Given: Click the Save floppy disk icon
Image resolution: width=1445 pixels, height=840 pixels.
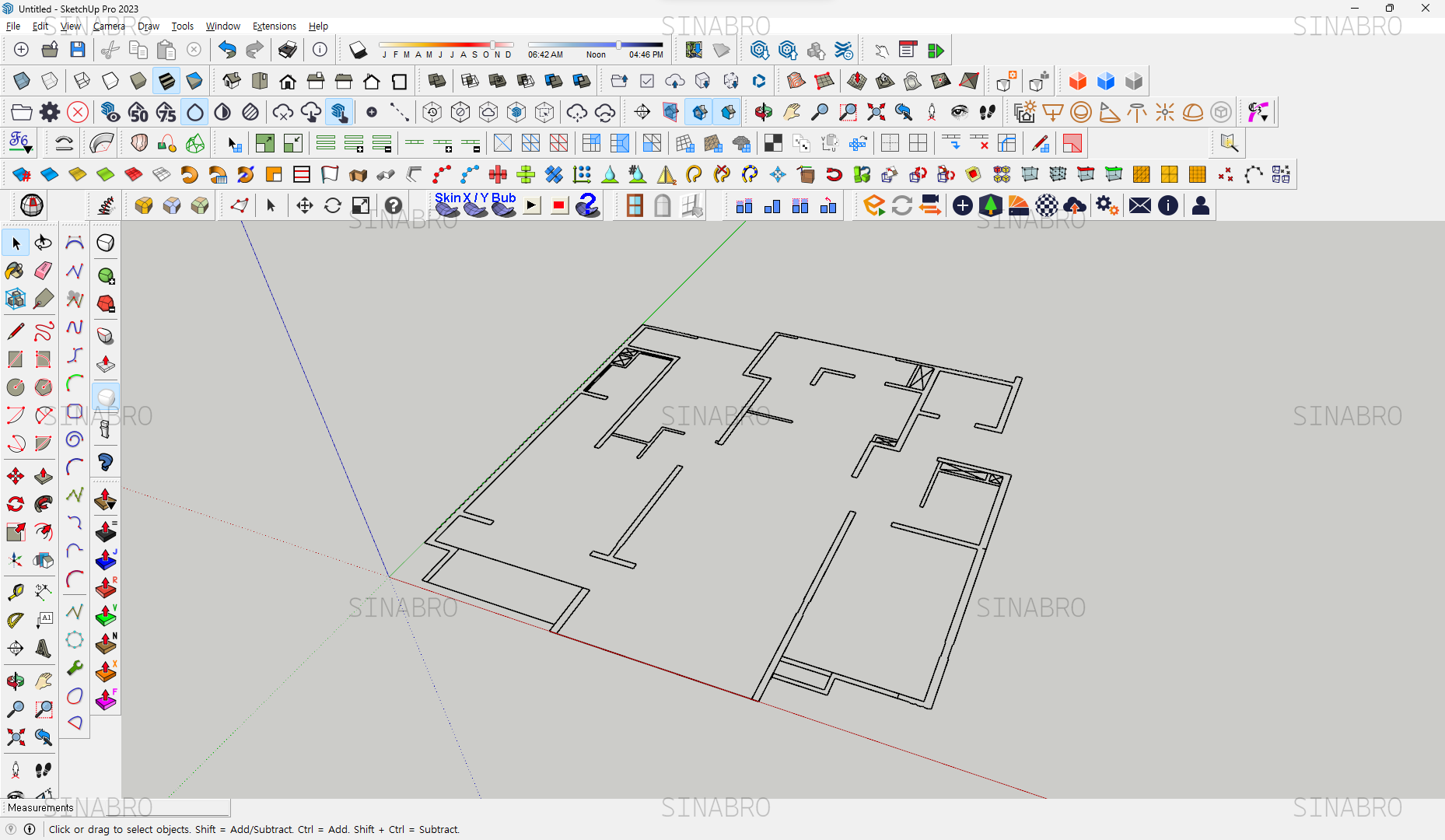Looking at the screenshot, I should (77, 50).
